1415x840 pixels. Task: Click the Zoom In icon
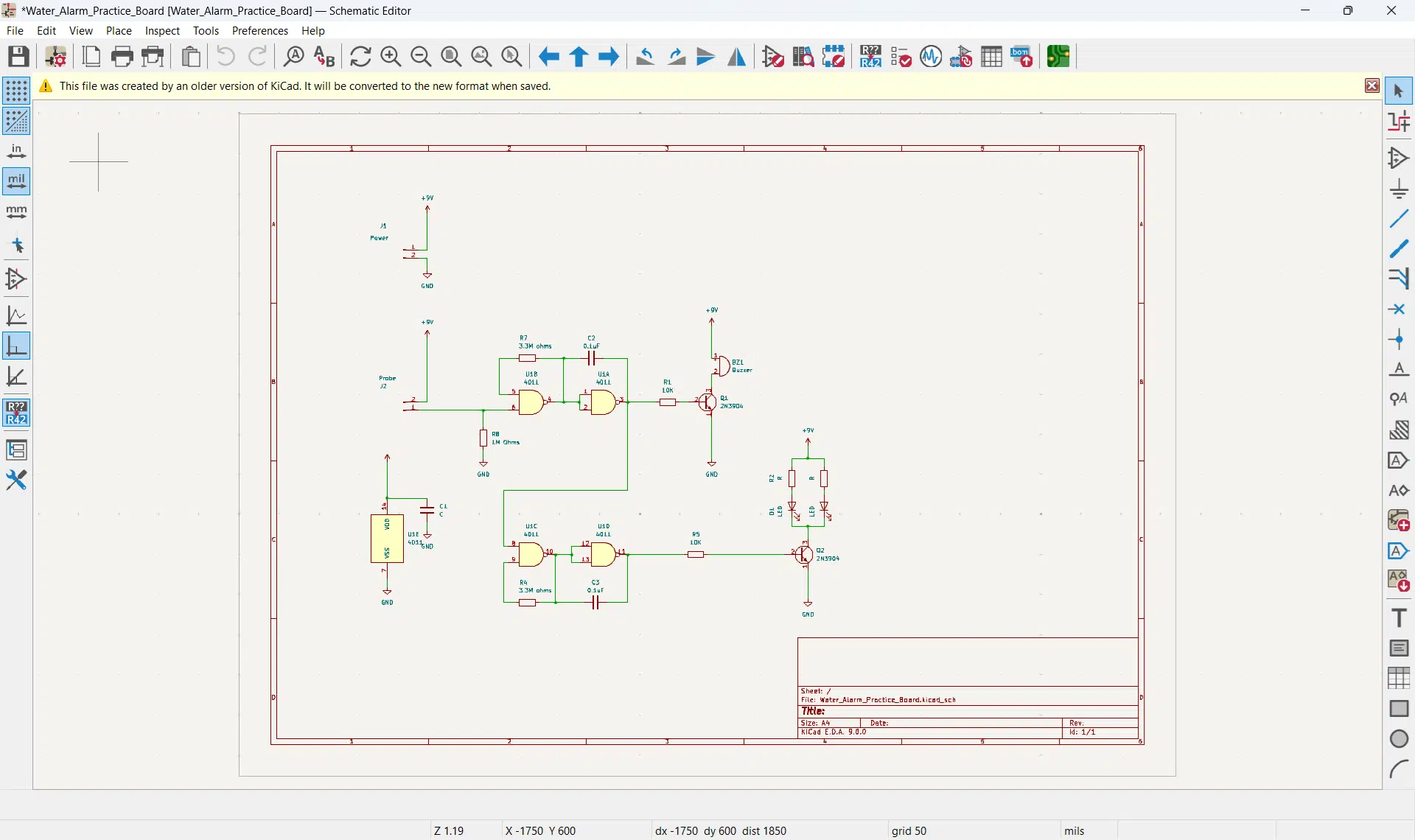coord(391,57)
